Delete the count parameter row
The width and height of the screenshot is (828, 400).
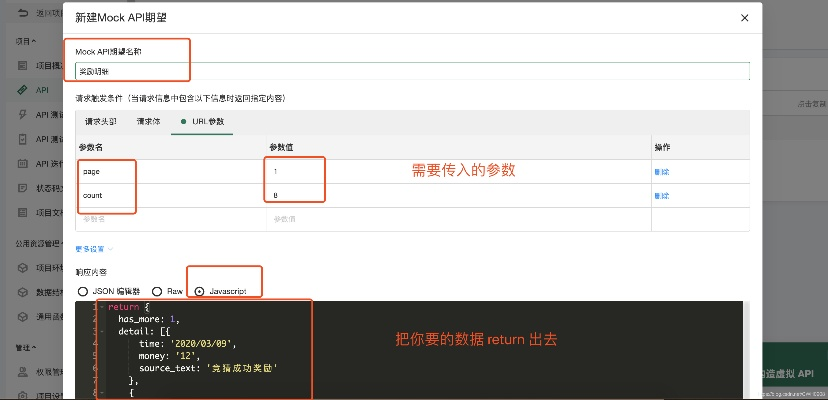coord(662,196)
